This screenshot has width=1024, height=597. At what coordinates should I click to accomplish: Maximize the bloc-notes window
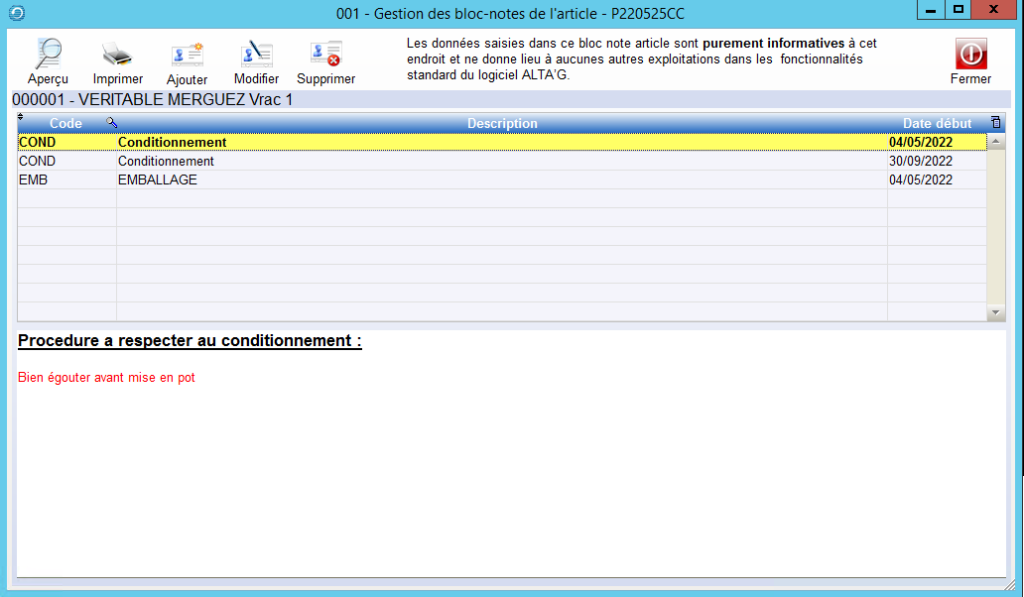point(958,9)
